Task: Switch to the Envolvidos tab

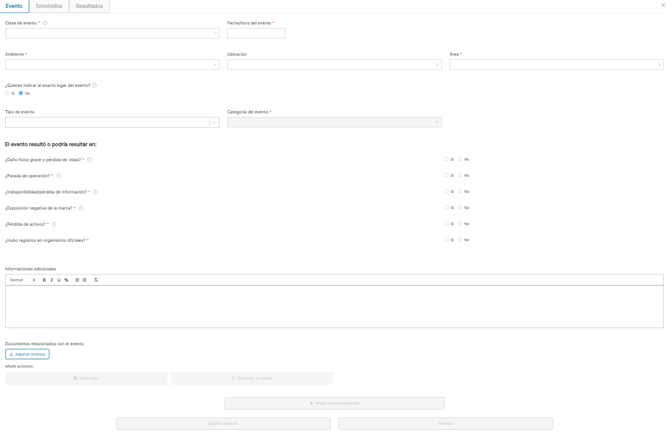Action: tap(49, 6)
